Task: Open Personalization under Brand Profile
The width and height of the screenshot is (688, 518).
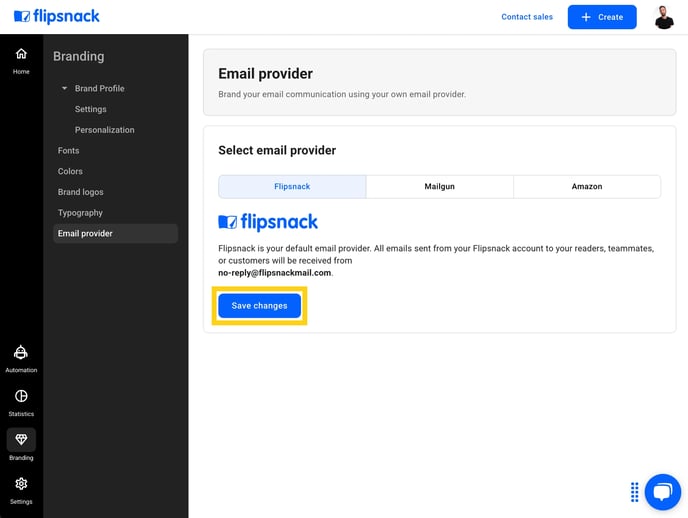Action: pyautogui.click(x=104, y=130)
